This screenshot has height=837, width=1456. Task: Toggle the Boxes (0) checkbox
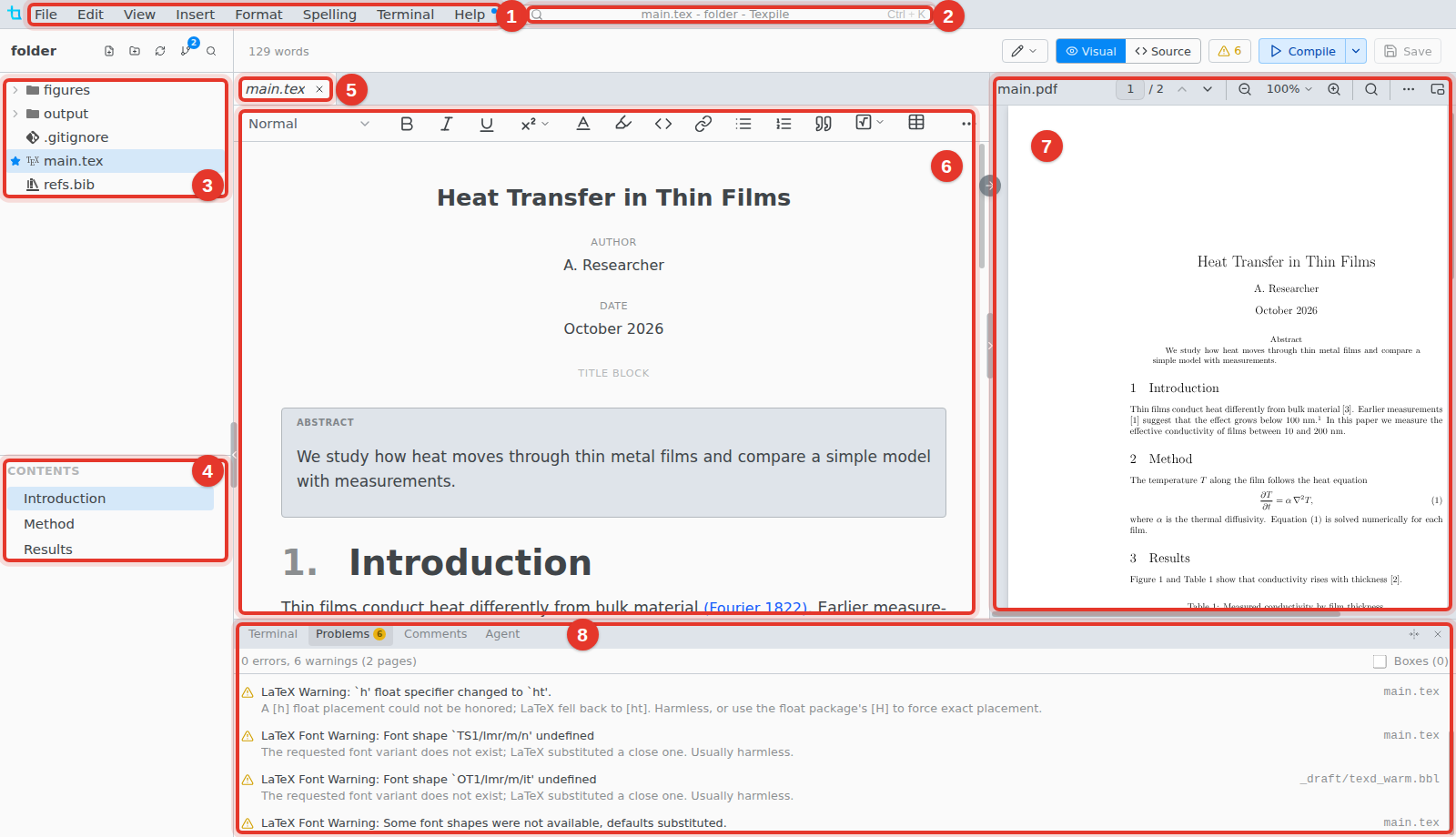point(1380,661)
